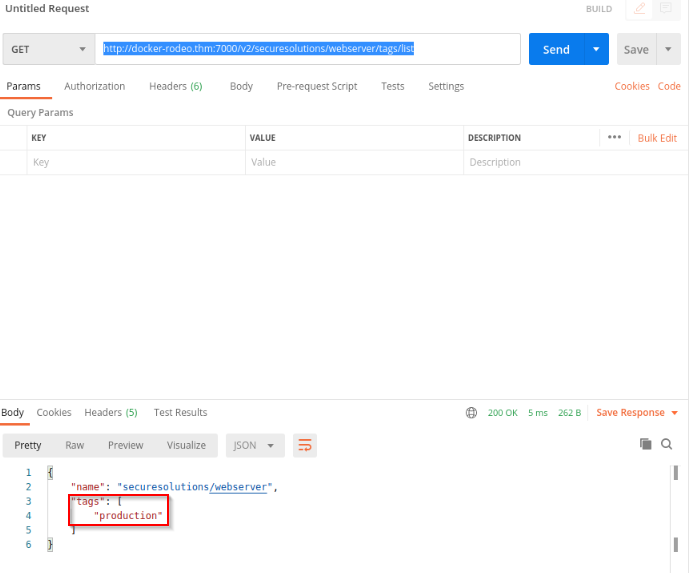Click the Cookies link beside Code

[632, 86]
